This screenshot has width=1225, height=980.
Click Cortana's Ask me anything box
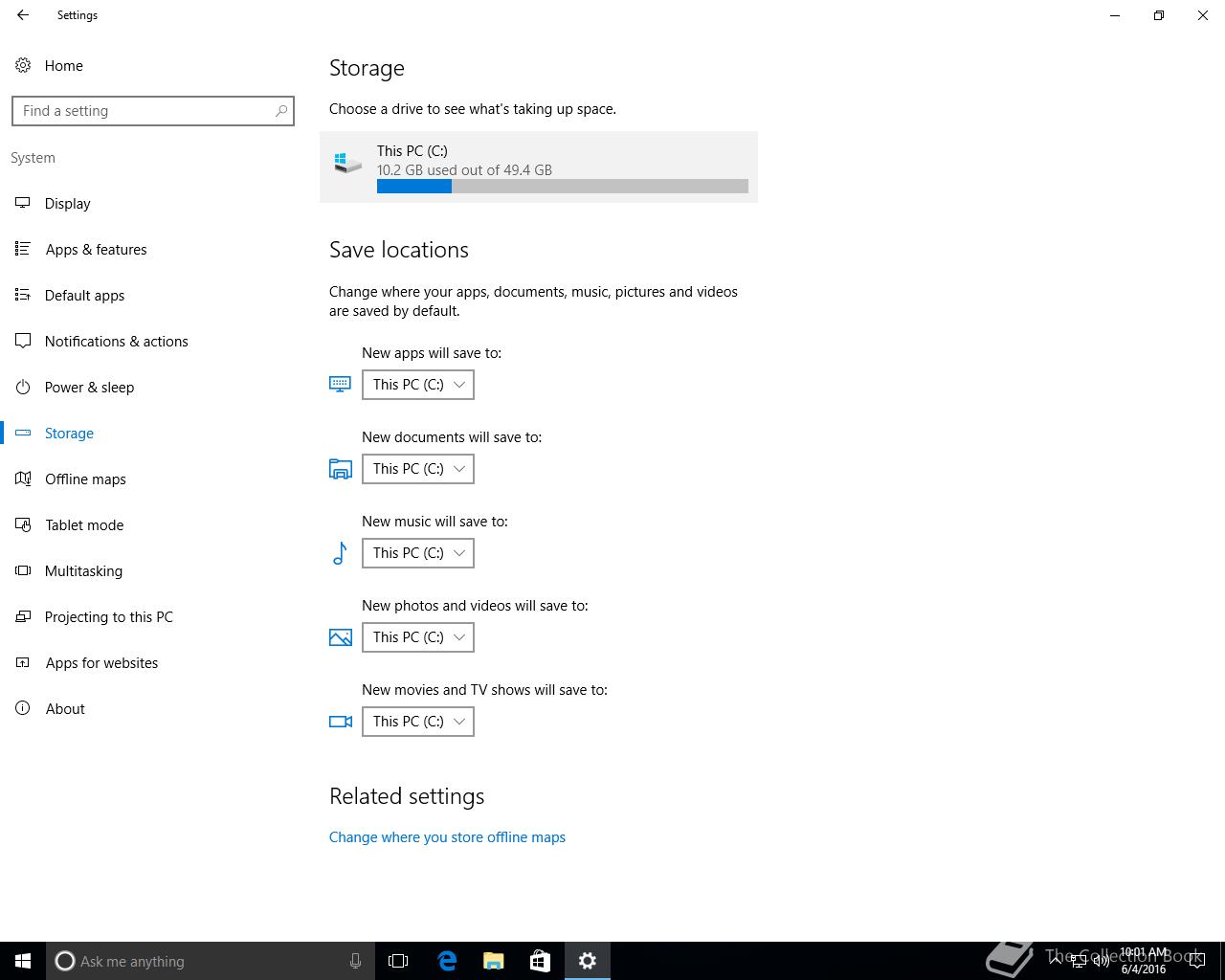click(211, 961)
